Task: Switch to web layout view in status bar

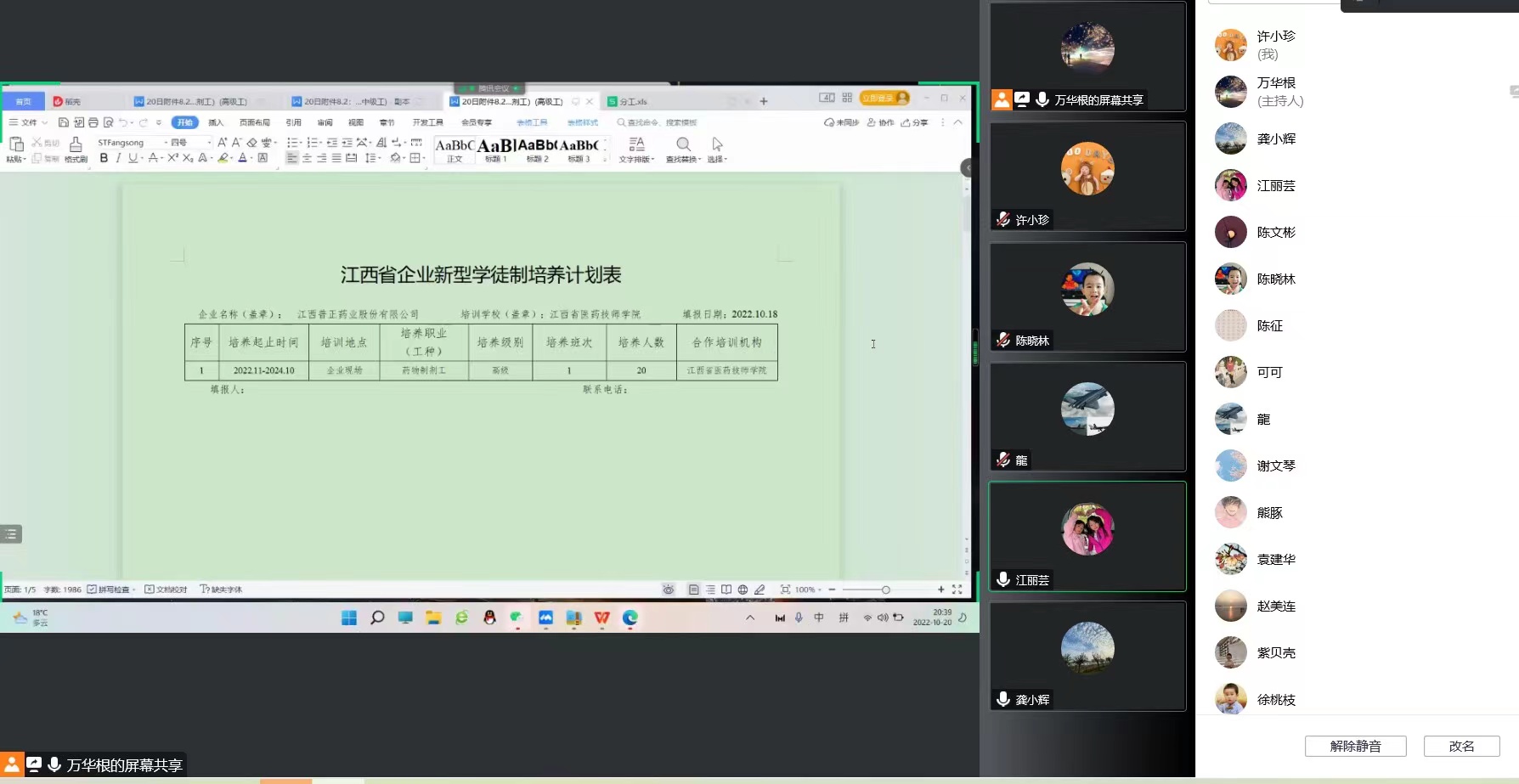Action: 743,589
